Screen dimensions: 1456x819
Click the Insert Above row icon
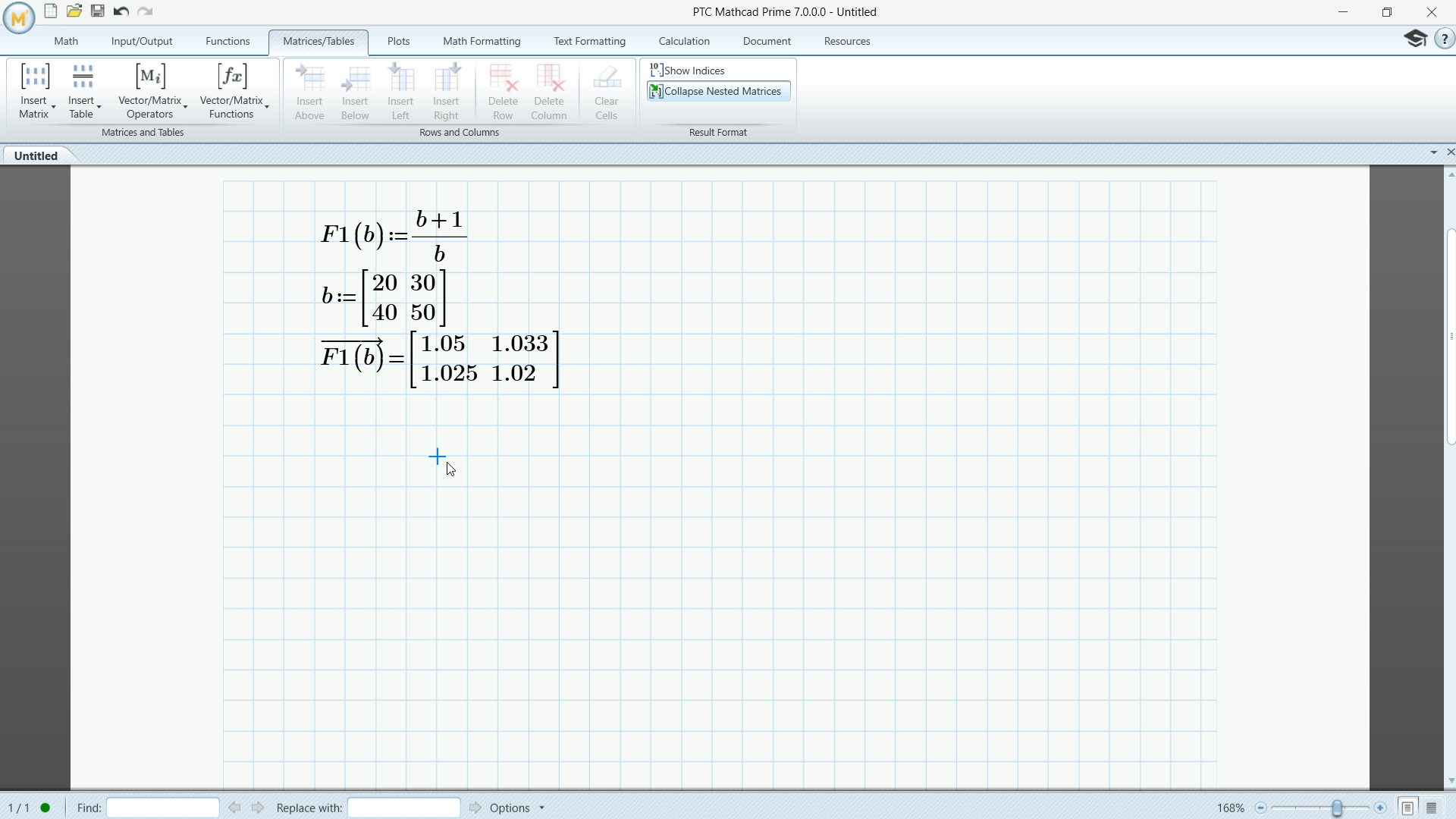pyautogui.click(x=309, y=77)
